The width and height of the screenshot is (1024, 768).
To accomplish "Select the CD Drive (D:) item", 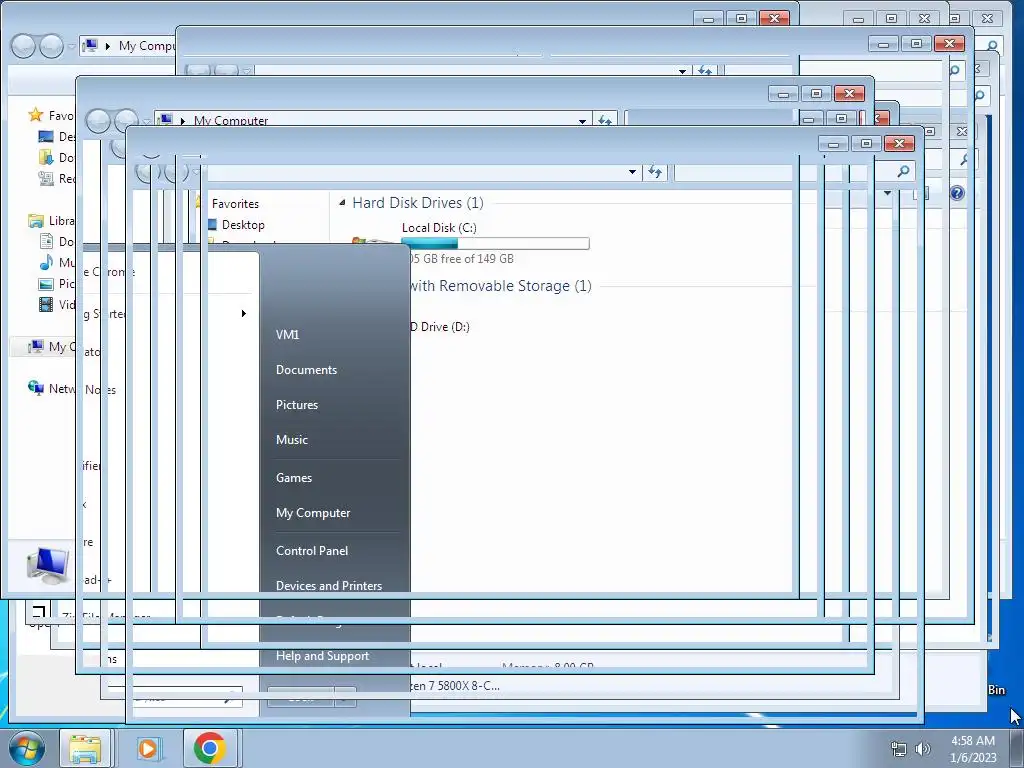I will tap(439, 327).
